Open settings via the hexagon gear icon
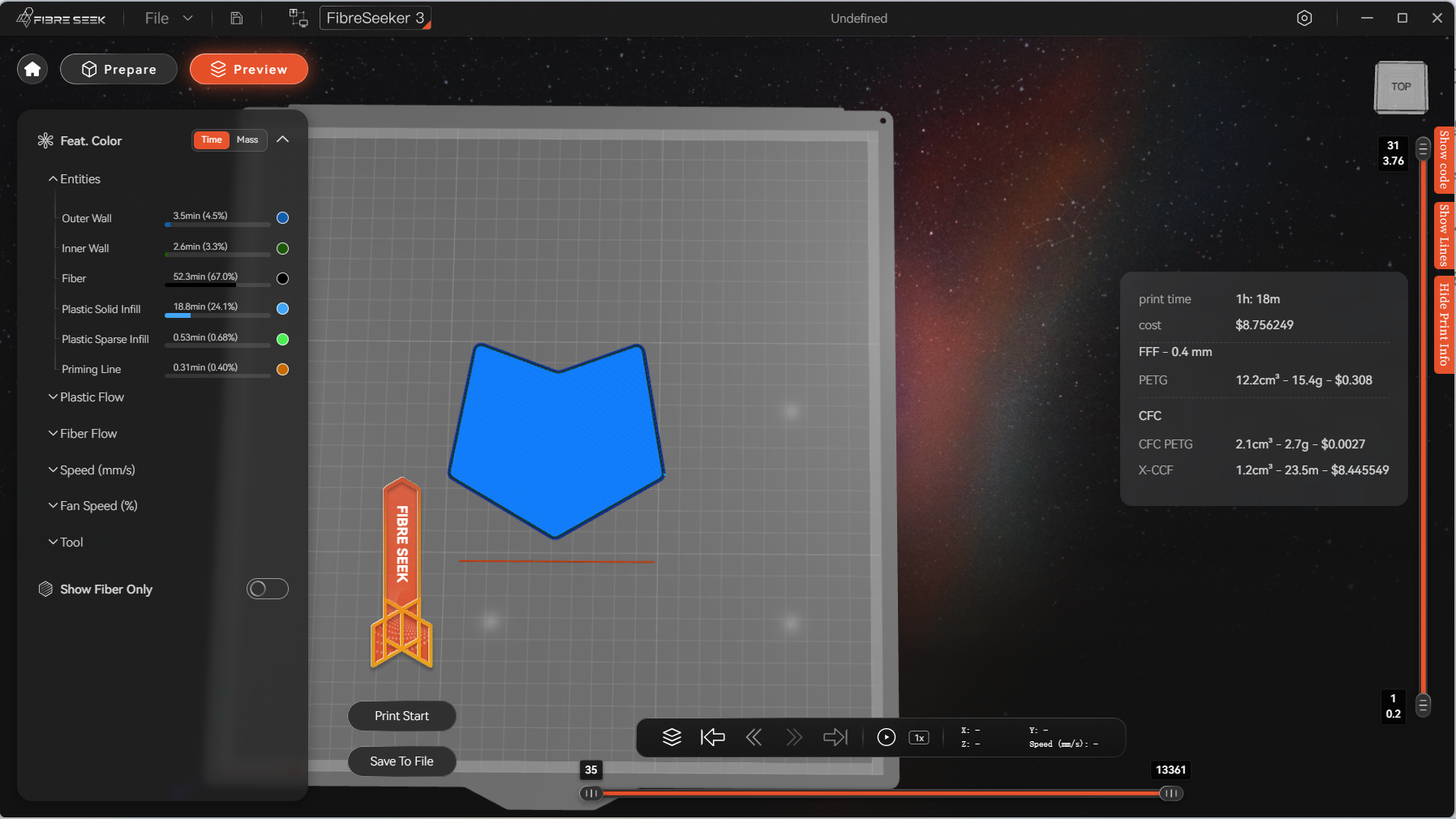This screenshot has height=819, width=1456. pos(1304,18)
